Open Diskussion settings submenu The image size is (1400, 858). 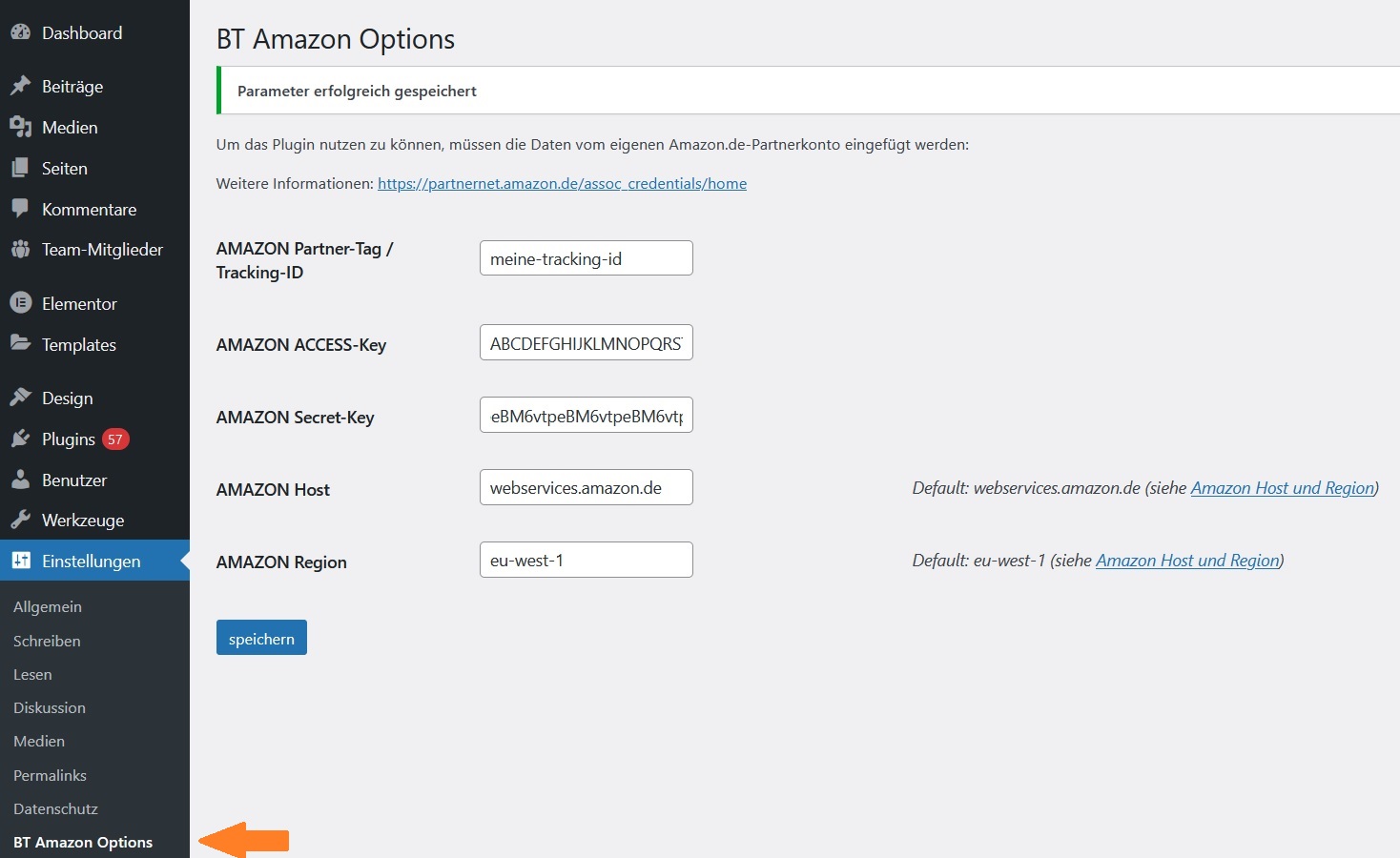coord(50,707)
